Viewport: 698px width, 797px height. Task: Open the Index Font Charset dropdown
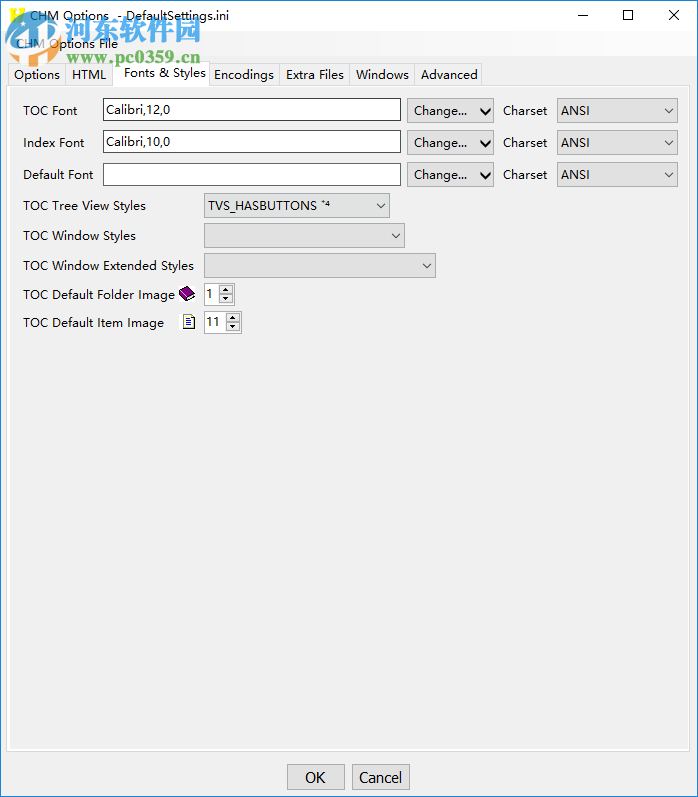click(617, 143)
